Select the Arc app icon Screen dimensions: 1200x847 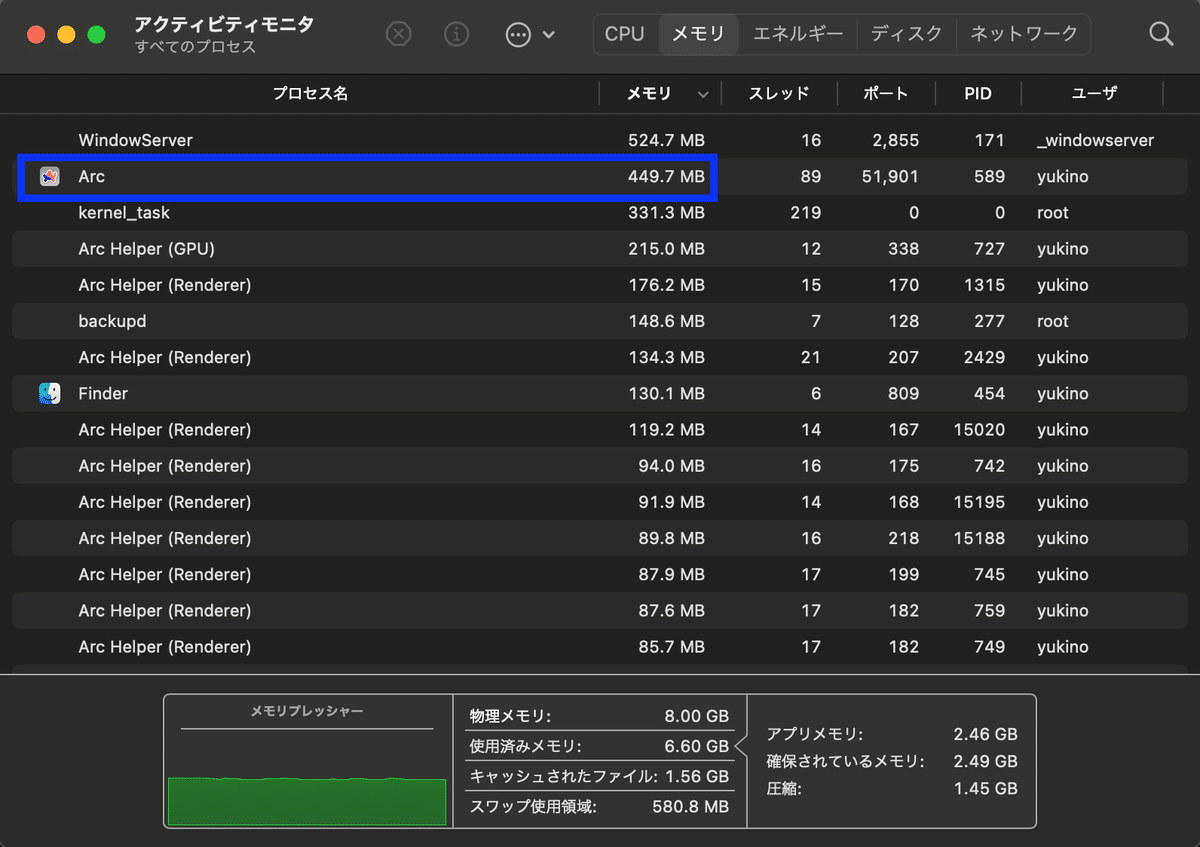click(x=50, y=177)
